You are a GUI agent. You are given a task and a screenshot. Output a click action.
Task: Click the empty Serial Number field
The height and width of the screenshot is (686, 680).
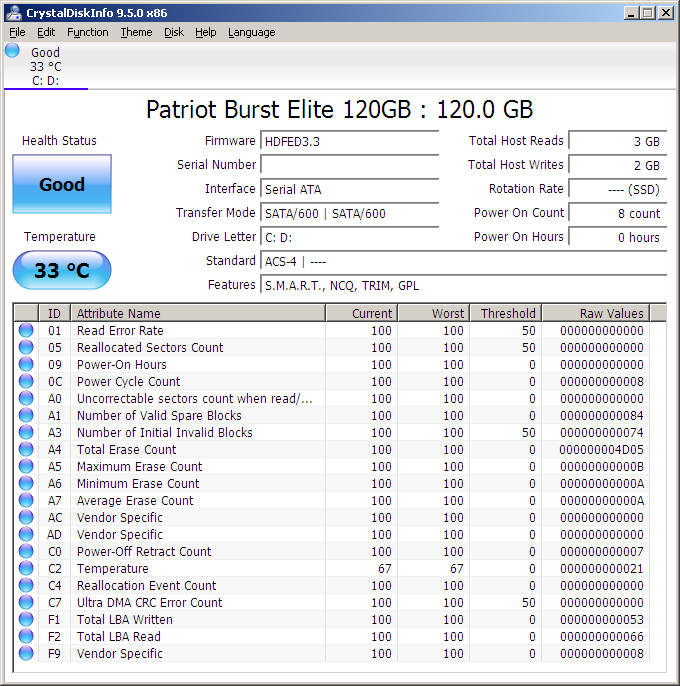click(x=349, y=165)
